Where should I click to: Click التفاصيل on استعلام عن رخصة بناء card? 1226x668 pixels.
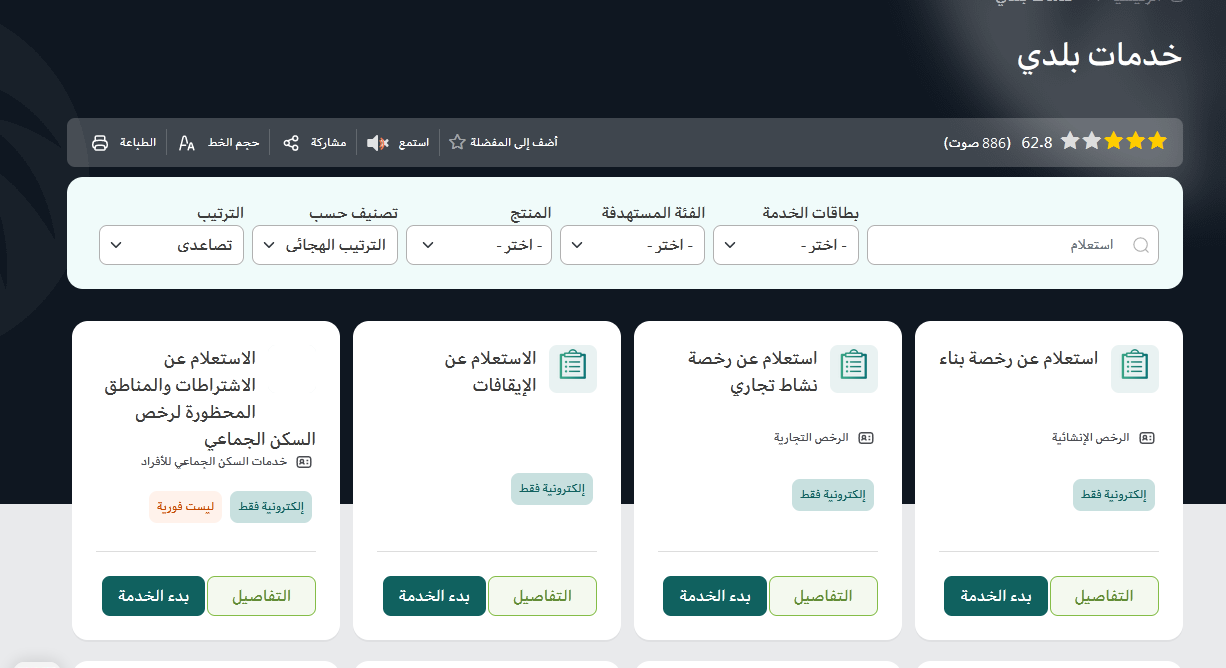coord(1104,596)
